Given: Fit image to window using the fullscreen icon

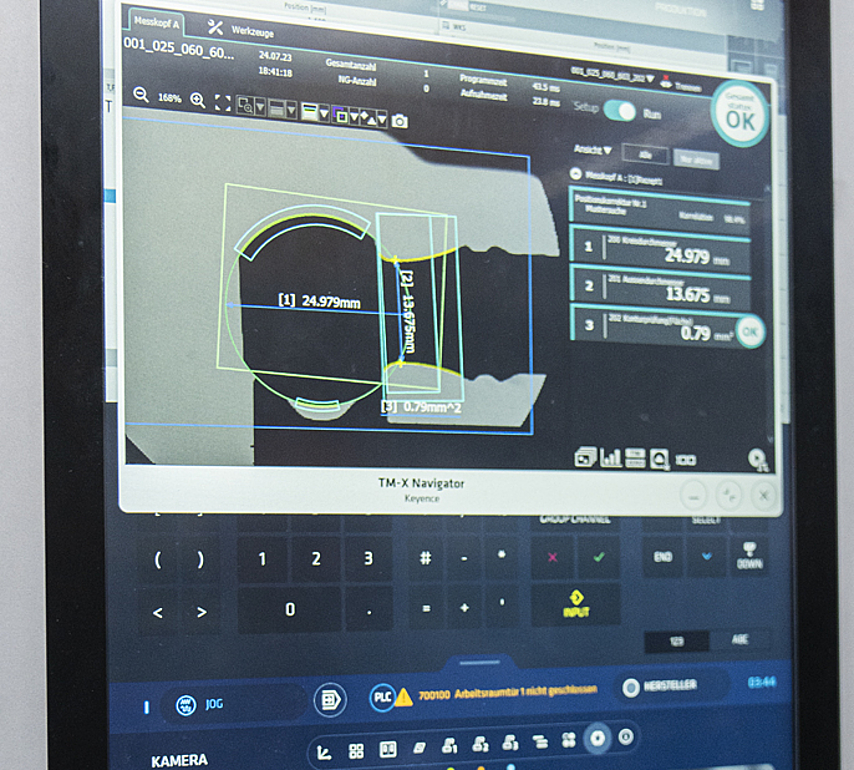Looking at the screenshot, I should pos(223,103).
